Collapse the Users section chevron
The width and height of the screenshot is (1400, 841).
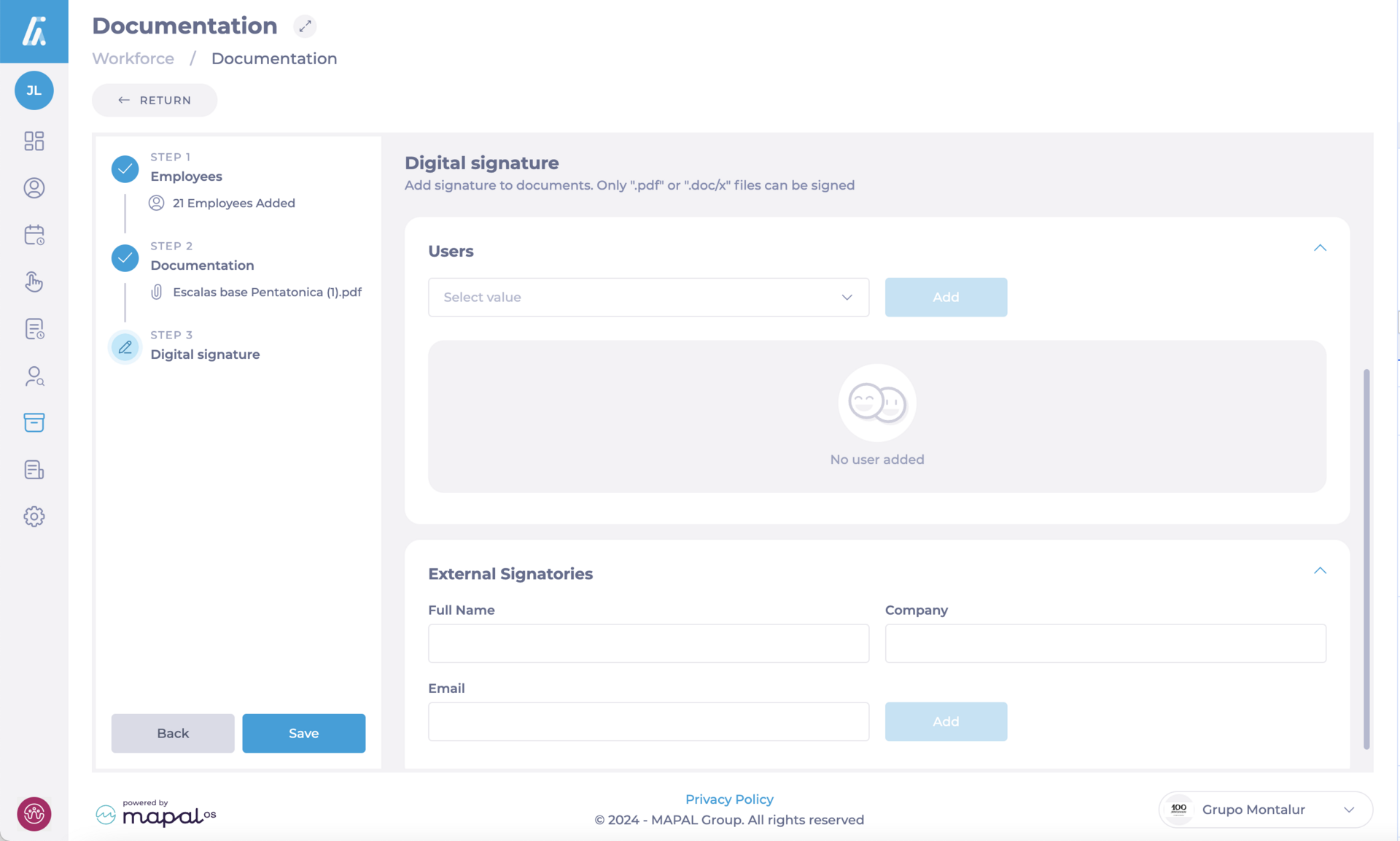tap(1320, 248)
